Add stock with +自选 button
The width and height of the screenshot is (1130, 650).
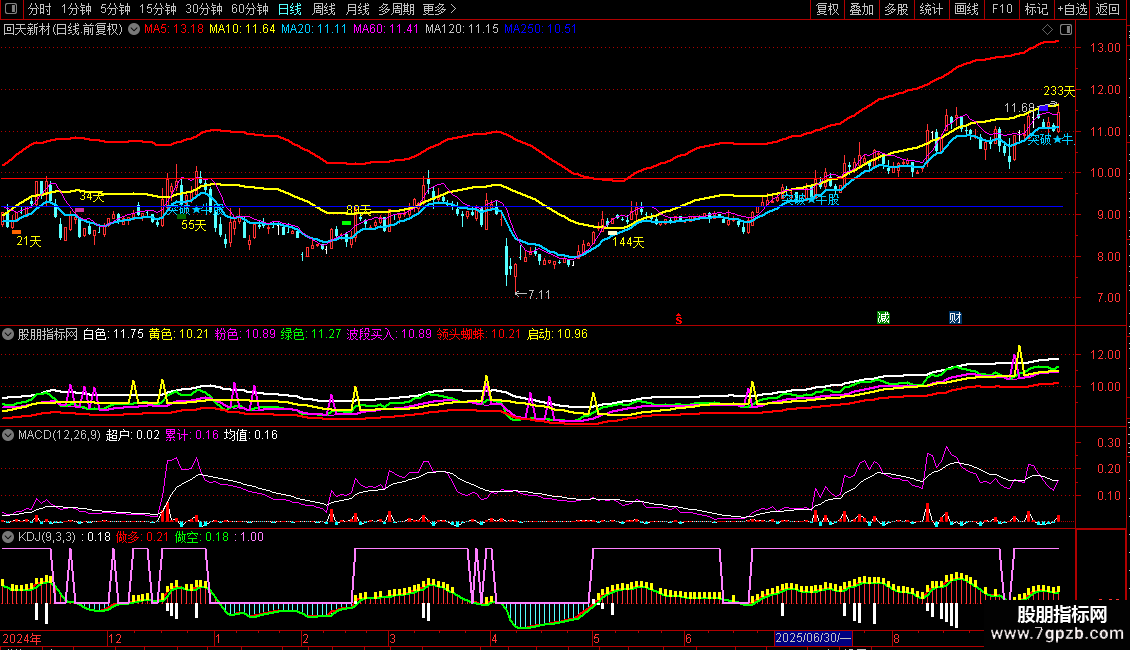1072,9
